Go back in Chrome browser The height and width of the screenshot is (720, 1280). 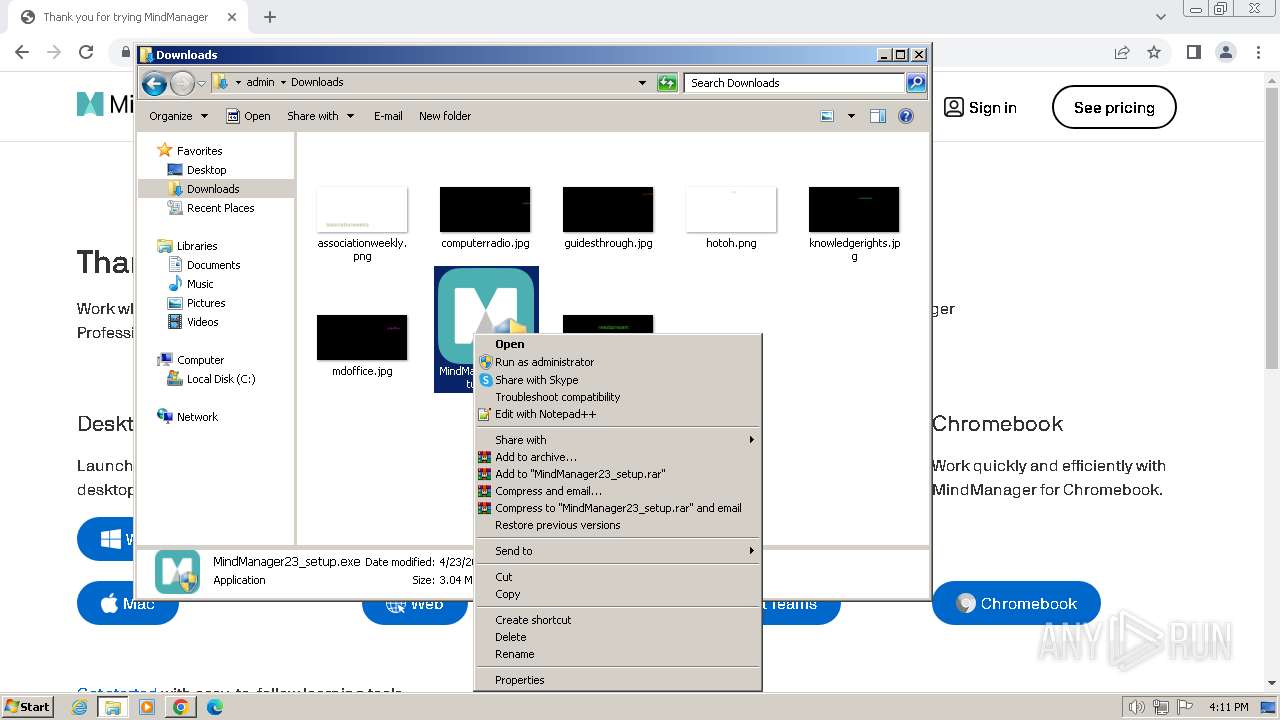pos(22,52)
